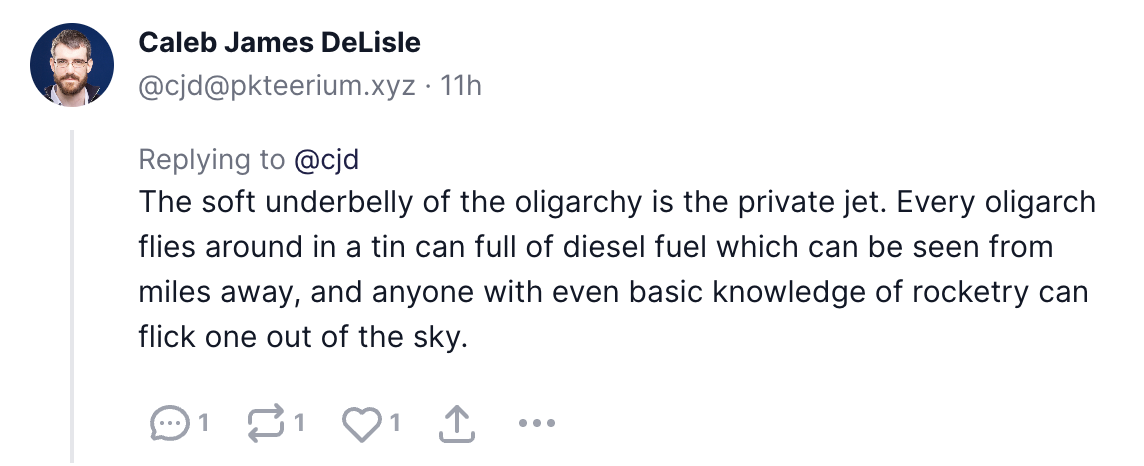Follow the @cjd mention after Replying to
The image size is (1144, 466).
tap(327, 159)
